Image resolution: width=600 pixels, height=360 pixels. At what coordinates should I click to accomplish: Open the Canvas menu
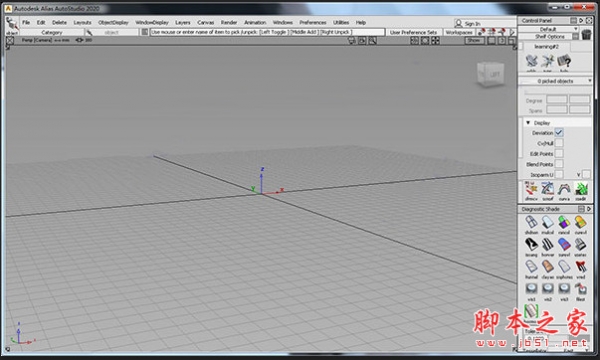205,22
